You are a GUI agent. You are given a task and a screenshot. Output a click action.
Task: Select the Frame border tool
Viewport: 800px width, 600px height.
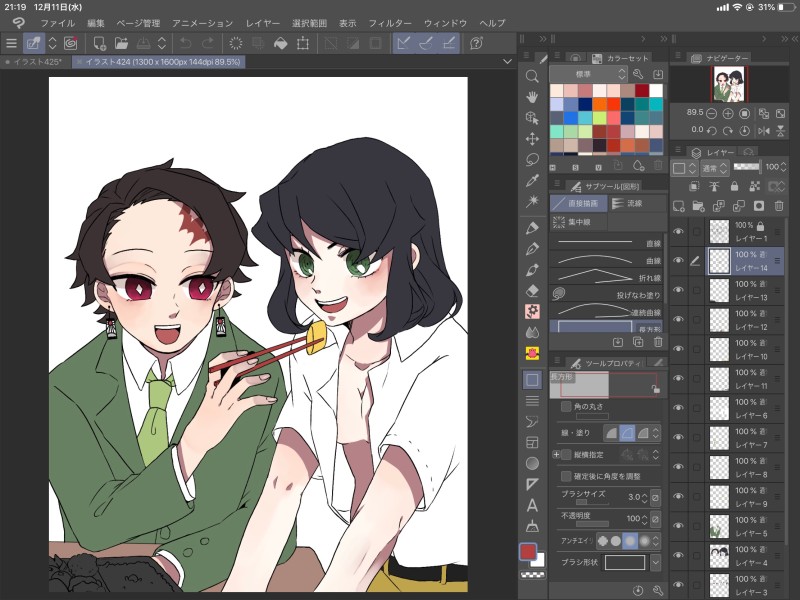pyautogui.click(x=532, y=442)
